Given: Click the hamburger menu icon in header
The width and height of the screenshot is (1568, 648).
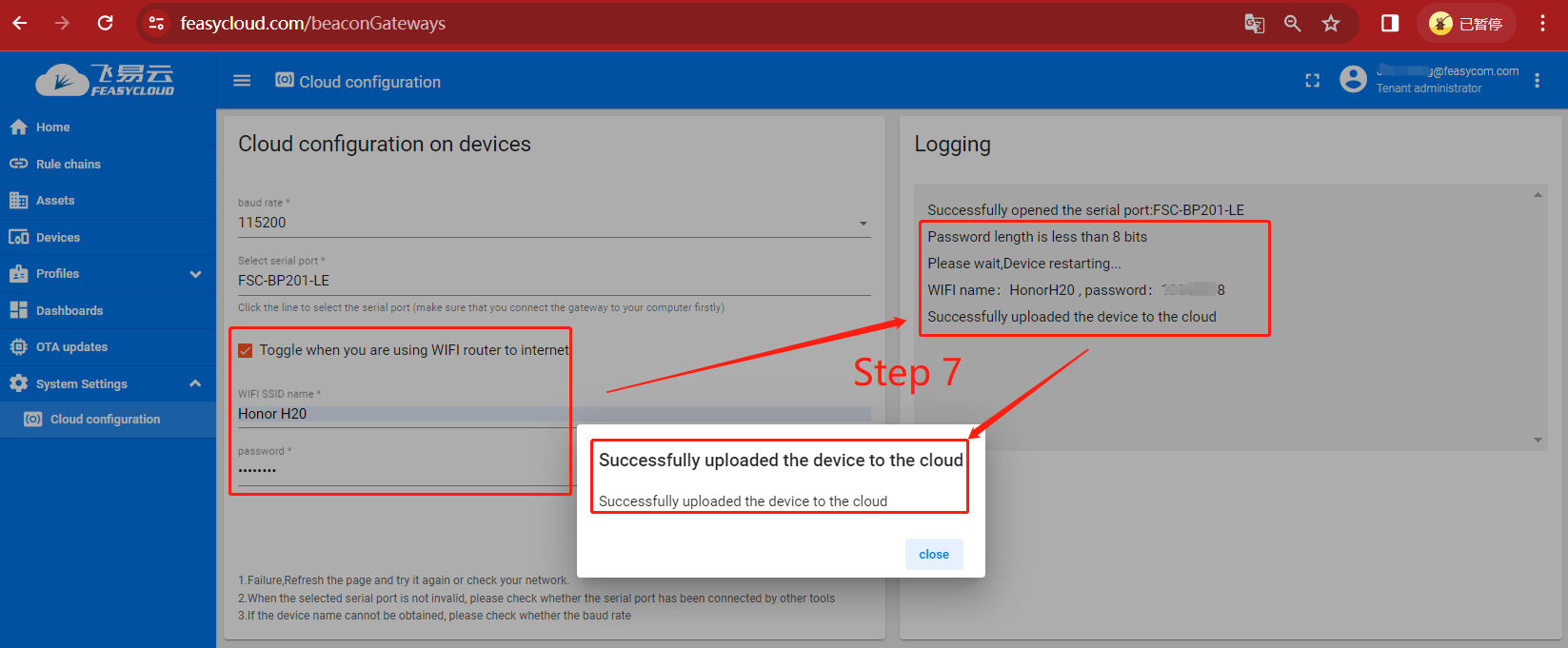Looking at the screenshot, I should (242, 81).
